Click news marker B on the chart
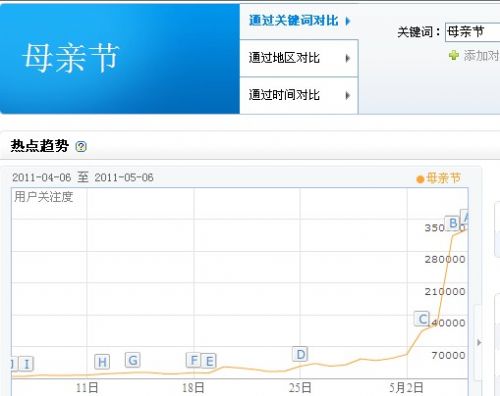500x396 pixels. tap(453, 223)
